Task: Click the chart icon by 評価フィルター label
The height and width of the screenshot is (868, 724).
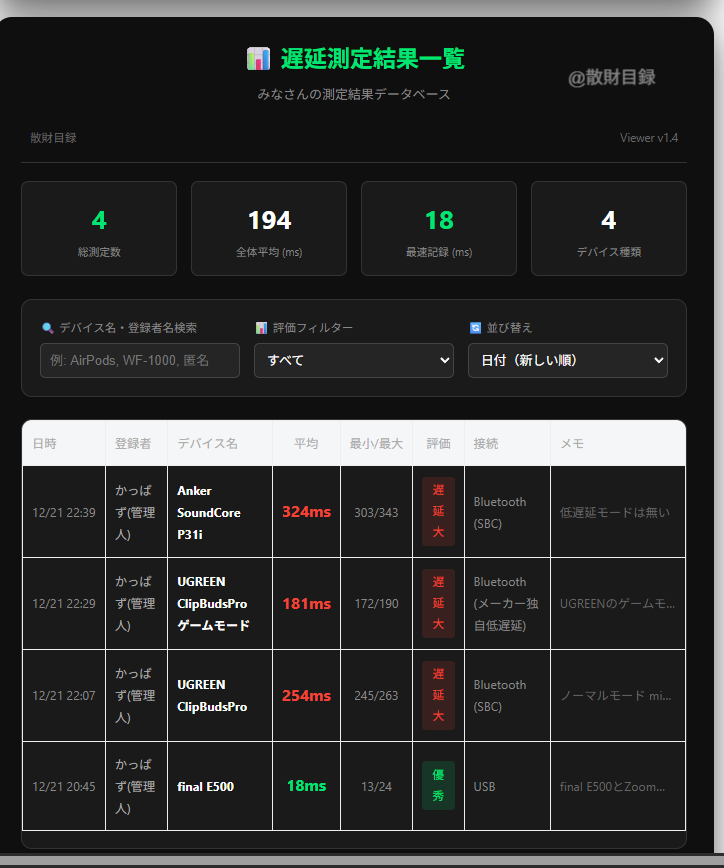Action: point(261,328)
